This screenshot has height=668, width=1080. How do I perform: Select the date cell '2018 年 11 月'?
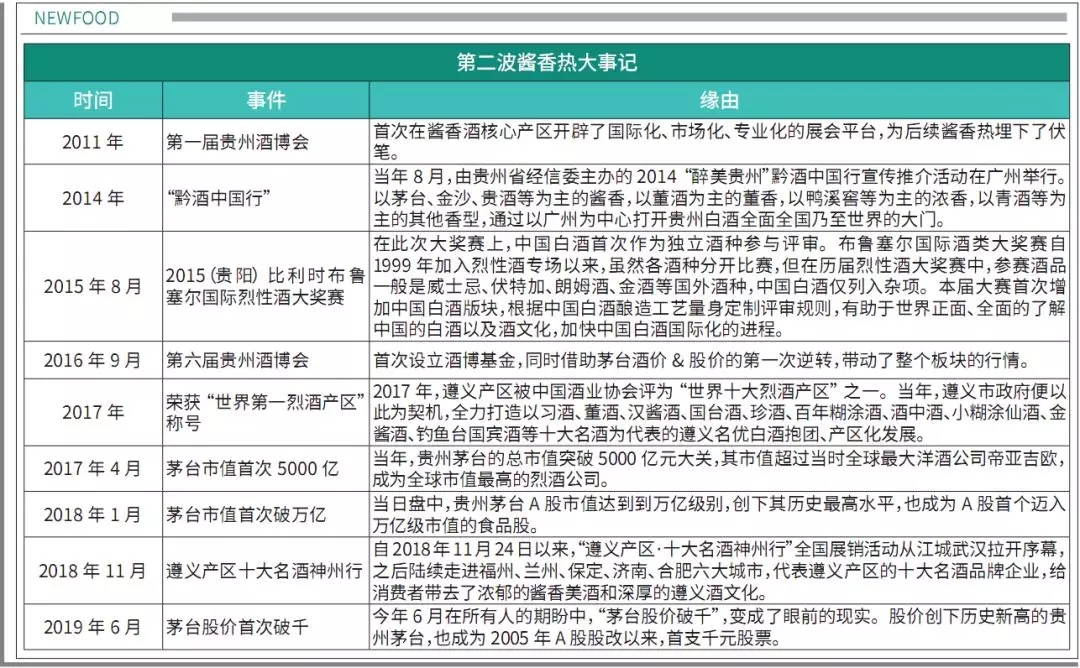(x=93, y=571)
